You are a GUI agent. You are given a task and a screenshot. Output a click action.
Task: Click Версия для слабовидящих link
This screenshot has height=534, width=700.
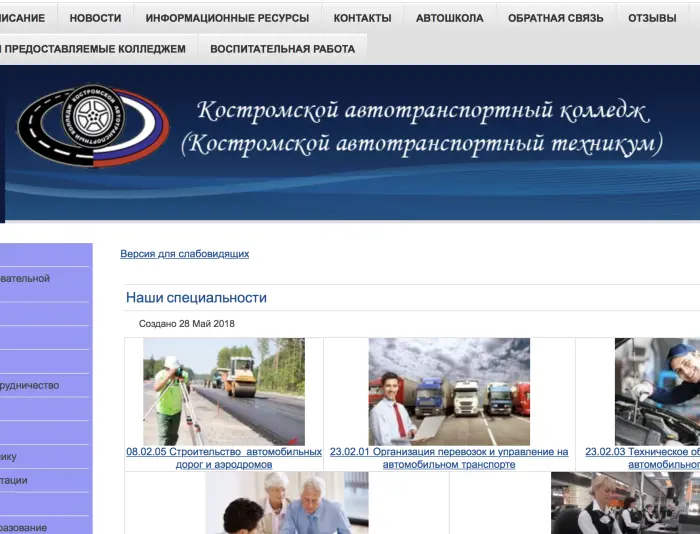[184, 254]
